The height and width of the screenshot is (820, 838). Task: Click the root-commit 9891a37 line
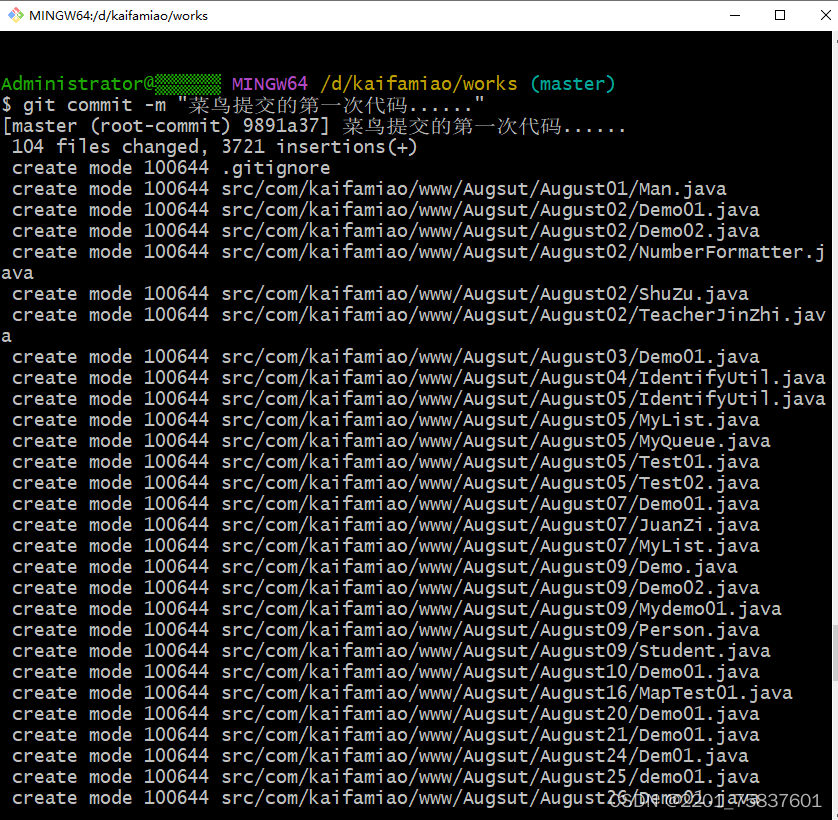[314, 126]
